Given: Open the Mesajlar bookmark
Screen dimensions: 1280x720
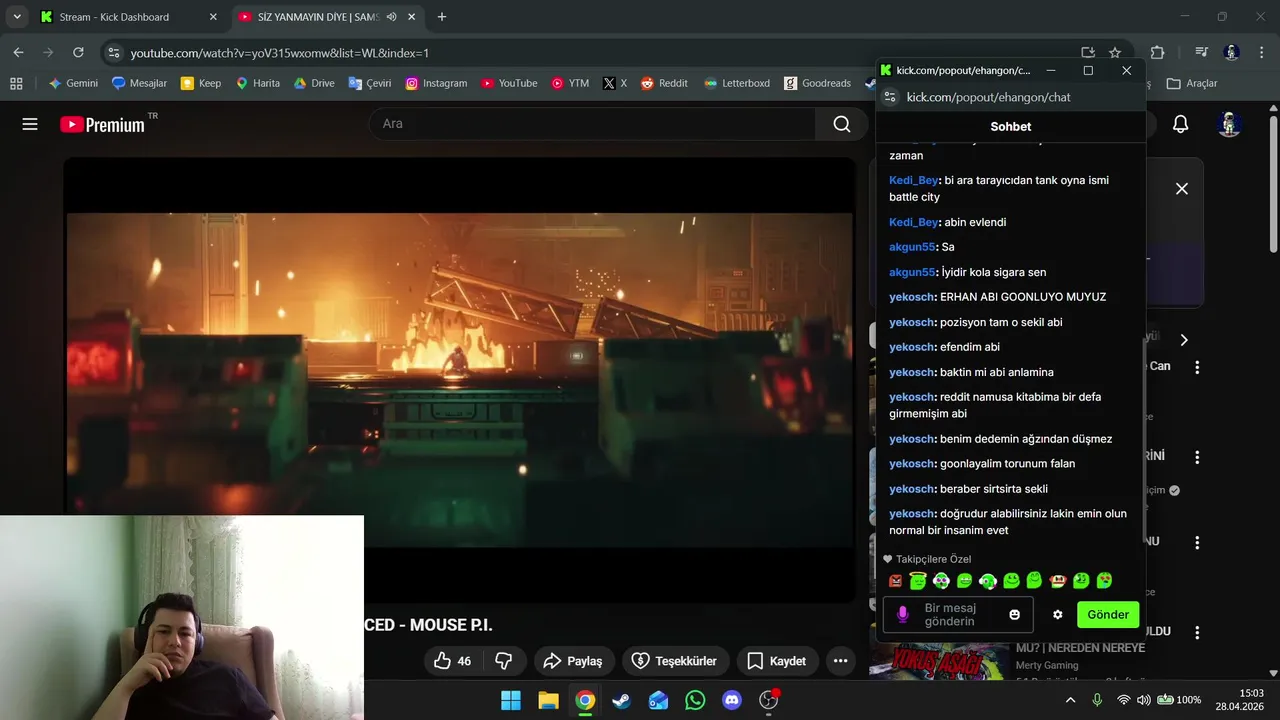Looking at the screenshot, I should tap(139, 84).
